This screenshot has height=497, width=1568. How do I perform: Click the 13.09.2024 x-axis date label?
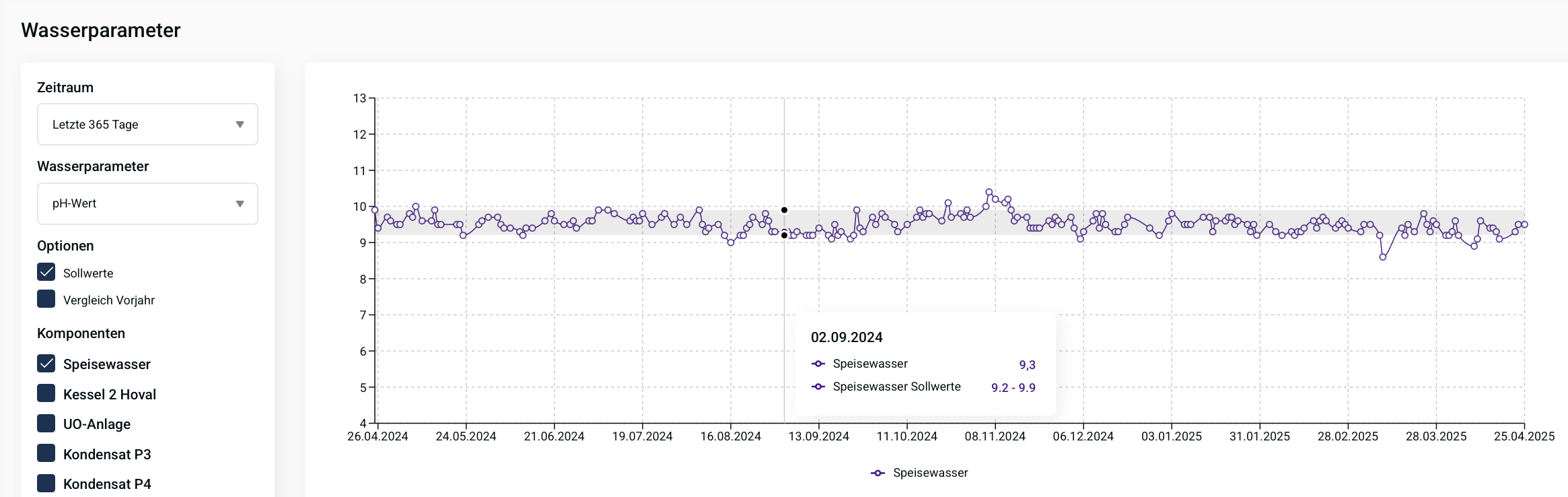point(818,436)
